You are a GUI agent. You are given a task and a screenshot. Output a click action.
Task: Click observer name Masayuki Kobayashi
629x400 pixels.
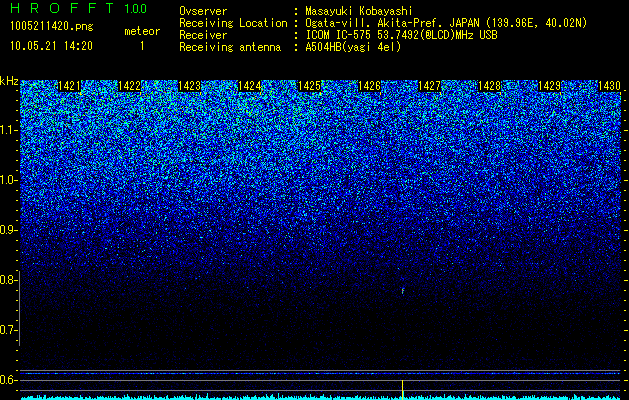coord(359,12)
